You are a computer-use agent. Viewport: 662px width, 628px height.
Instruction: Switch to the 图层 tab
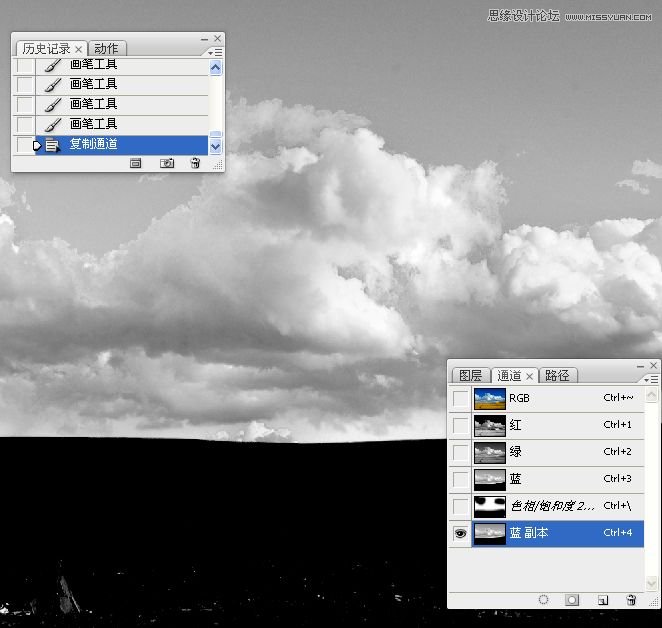point(470,376)
